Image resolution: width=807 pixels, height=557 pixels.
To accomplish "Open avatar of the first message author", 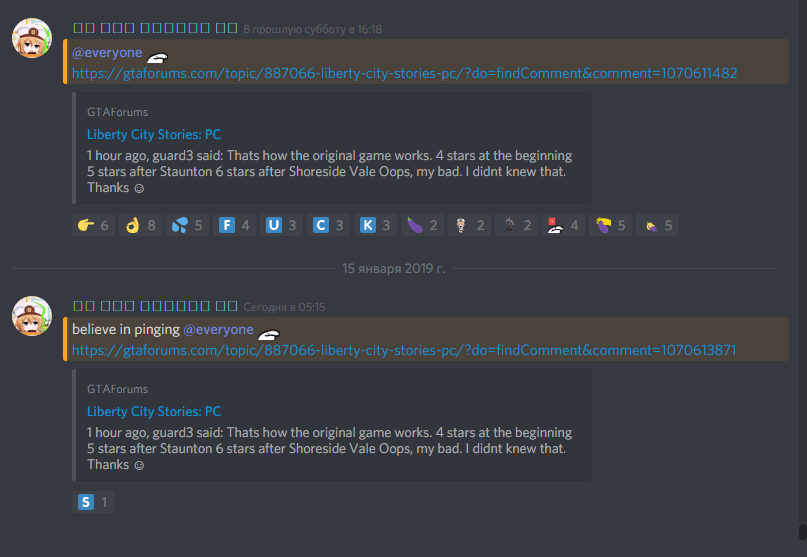I will [x=32, y=38].
